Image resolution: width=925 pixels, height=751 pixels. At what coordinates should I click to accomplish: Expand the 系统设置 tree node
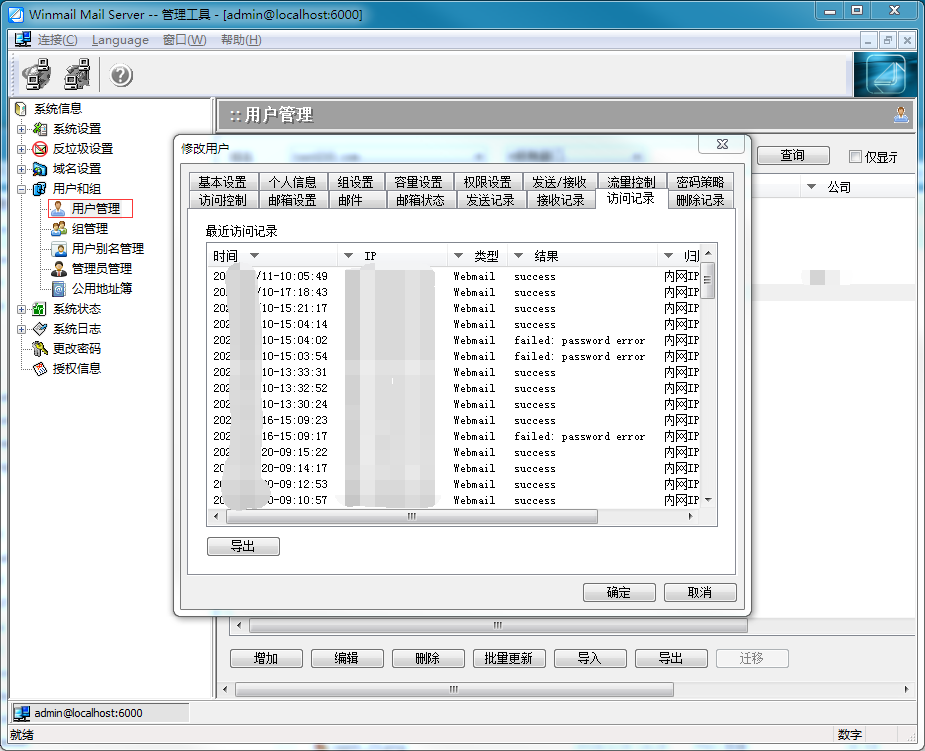pyautogui.click(x=21, y=129)
